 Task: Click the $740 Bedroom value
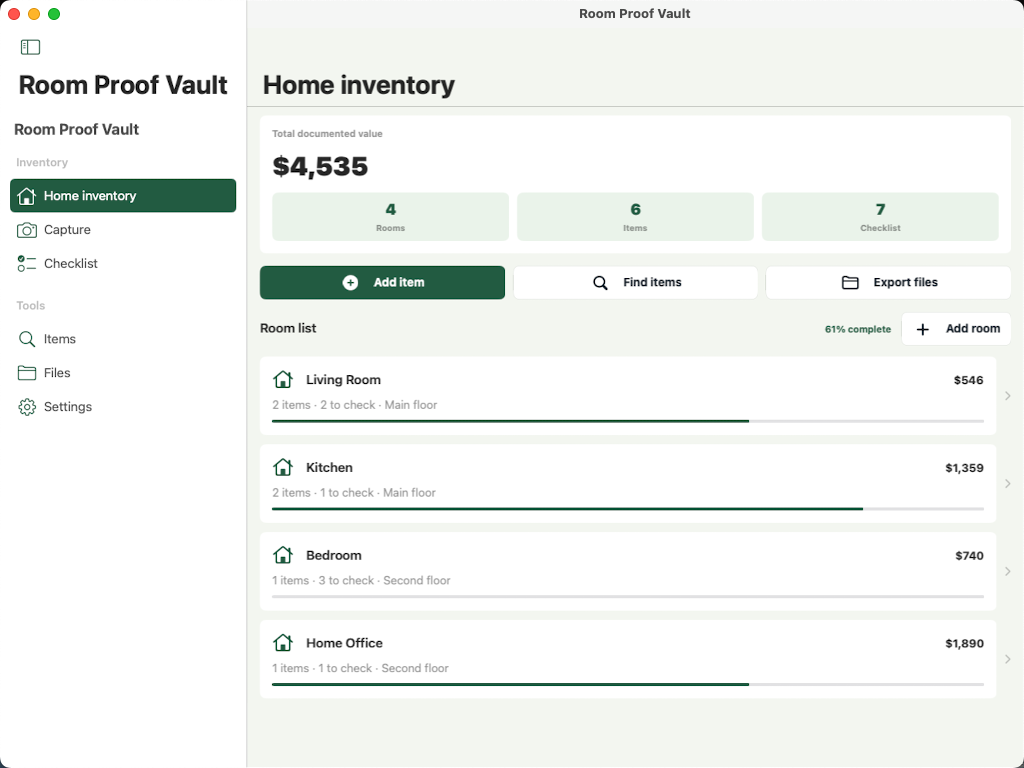tap(969, 556)
